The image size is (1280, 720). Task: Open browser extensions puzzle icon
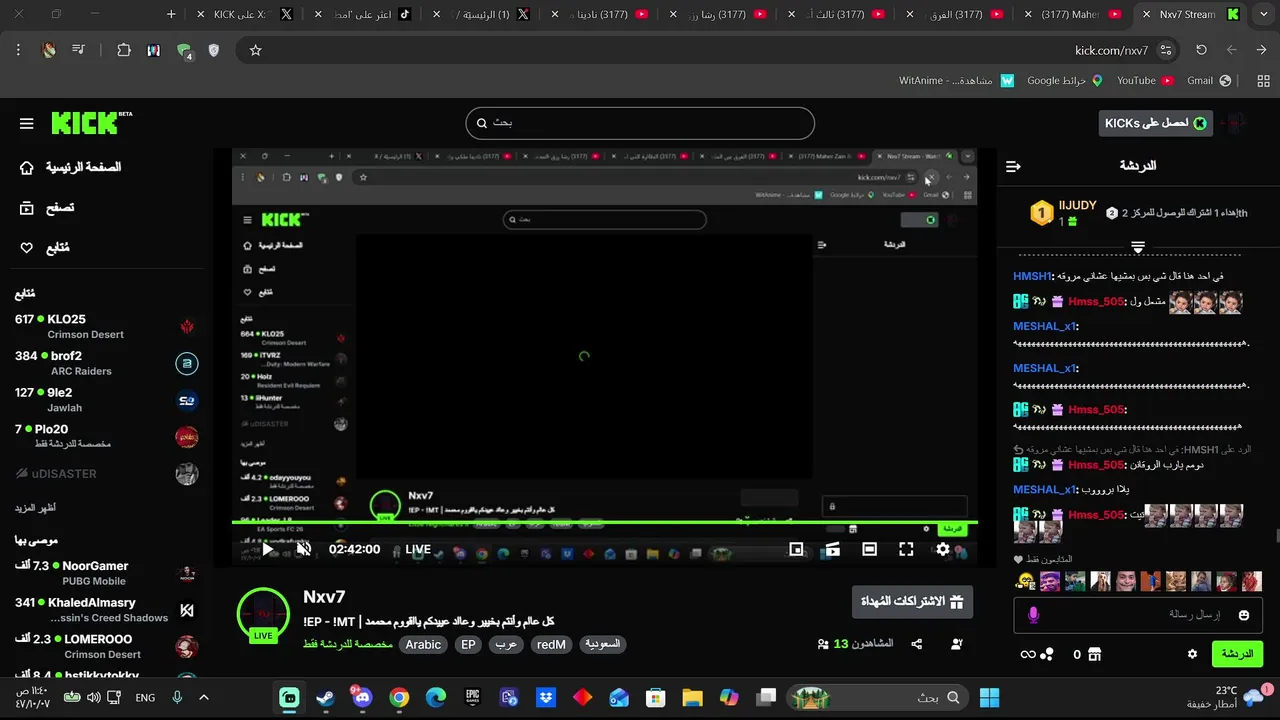pos(124,50)
